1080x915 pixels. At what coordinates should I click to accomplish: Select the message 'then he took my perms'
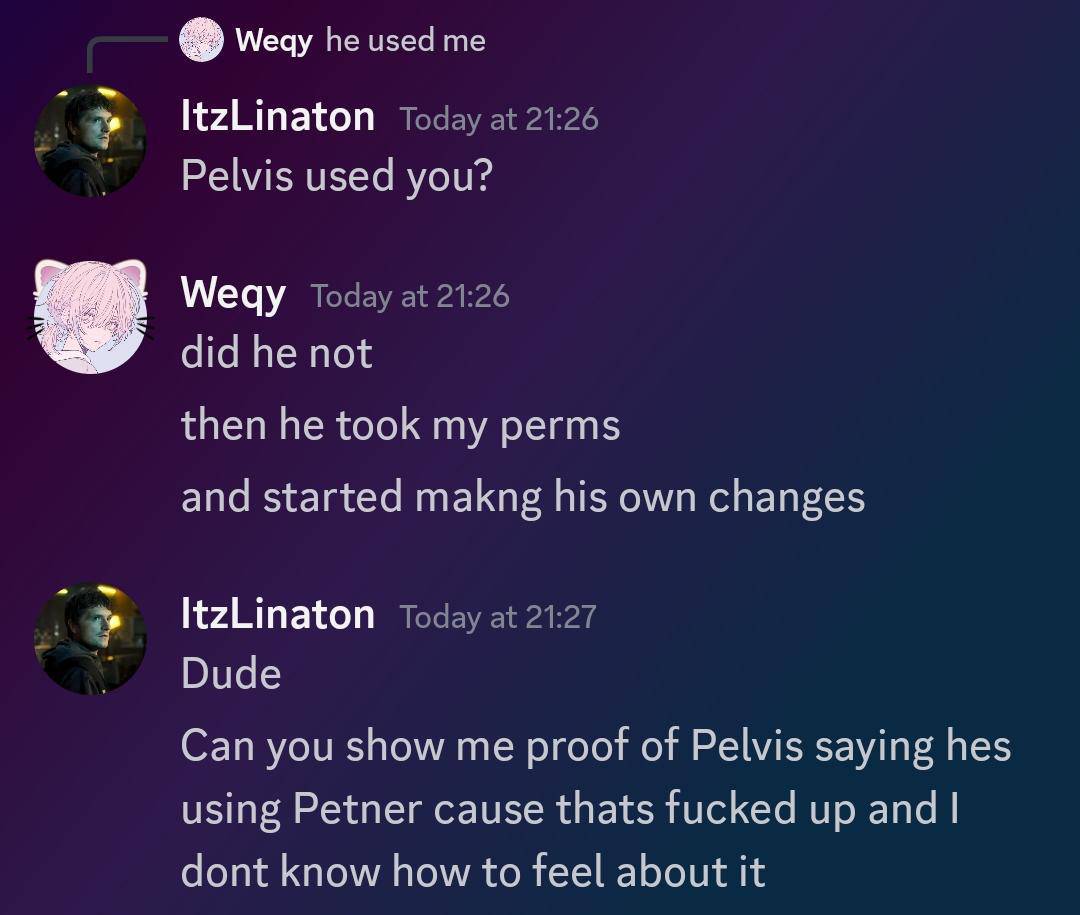400,424
